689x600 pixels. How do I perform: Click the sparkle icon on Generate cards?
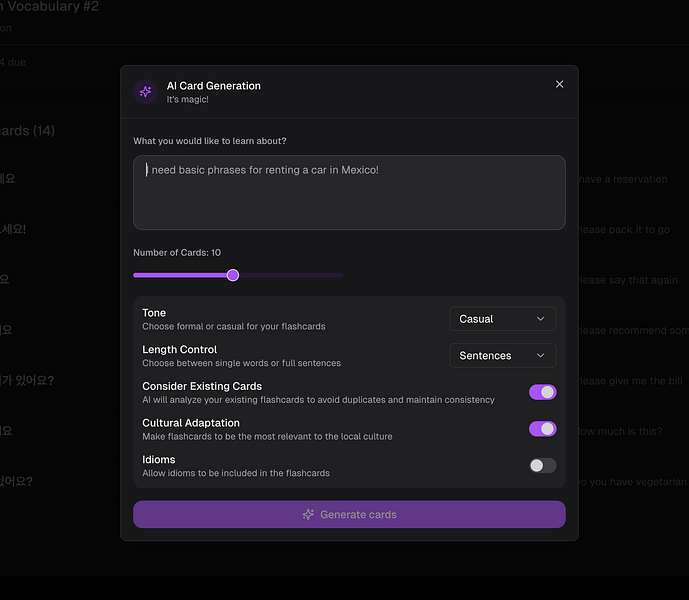(x=308, y=515)
